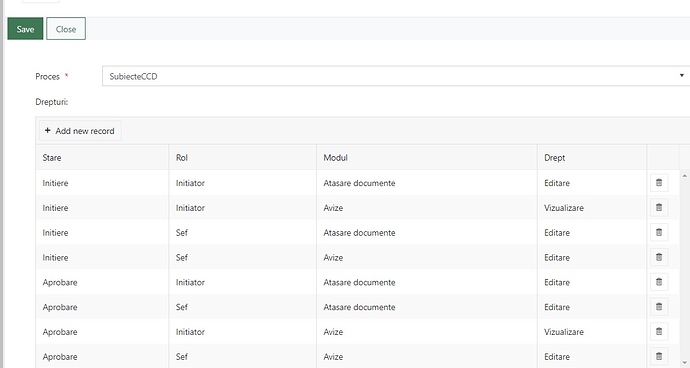Select Vizualizare in Initiere Initiator Avize row
The height and width of the screenshot is (368, 690).
pyautogui.click(x=564, y=208)
